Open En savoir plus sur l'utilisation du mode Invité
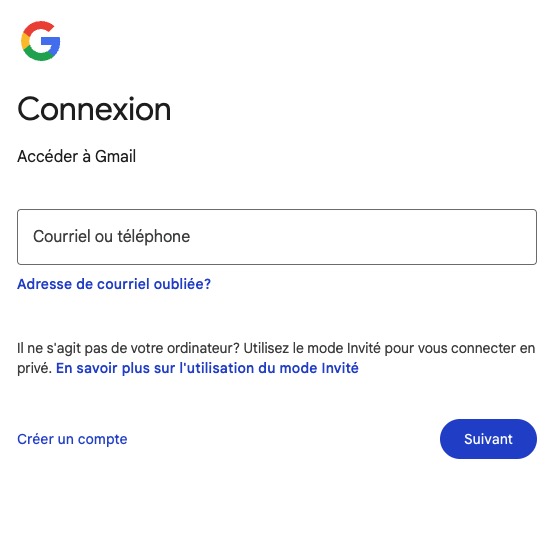553x552 pixels. click(207, 368)
